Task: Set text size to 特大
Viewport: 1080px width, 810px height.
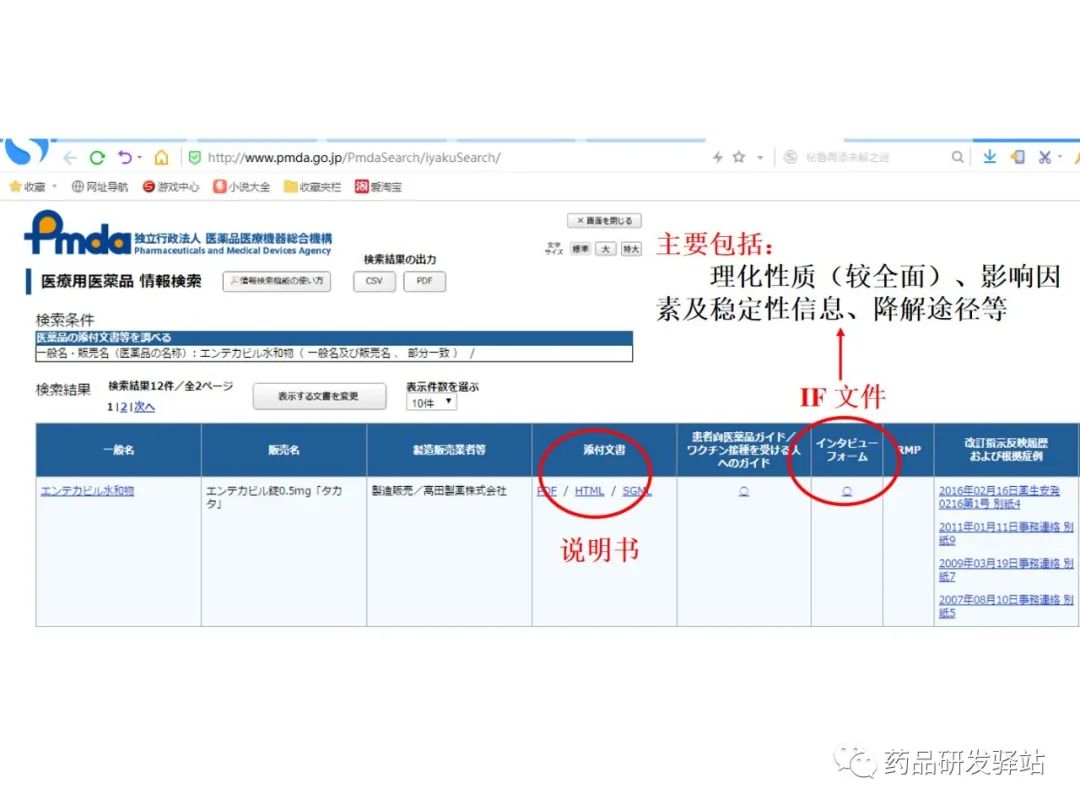Action: 631,249
